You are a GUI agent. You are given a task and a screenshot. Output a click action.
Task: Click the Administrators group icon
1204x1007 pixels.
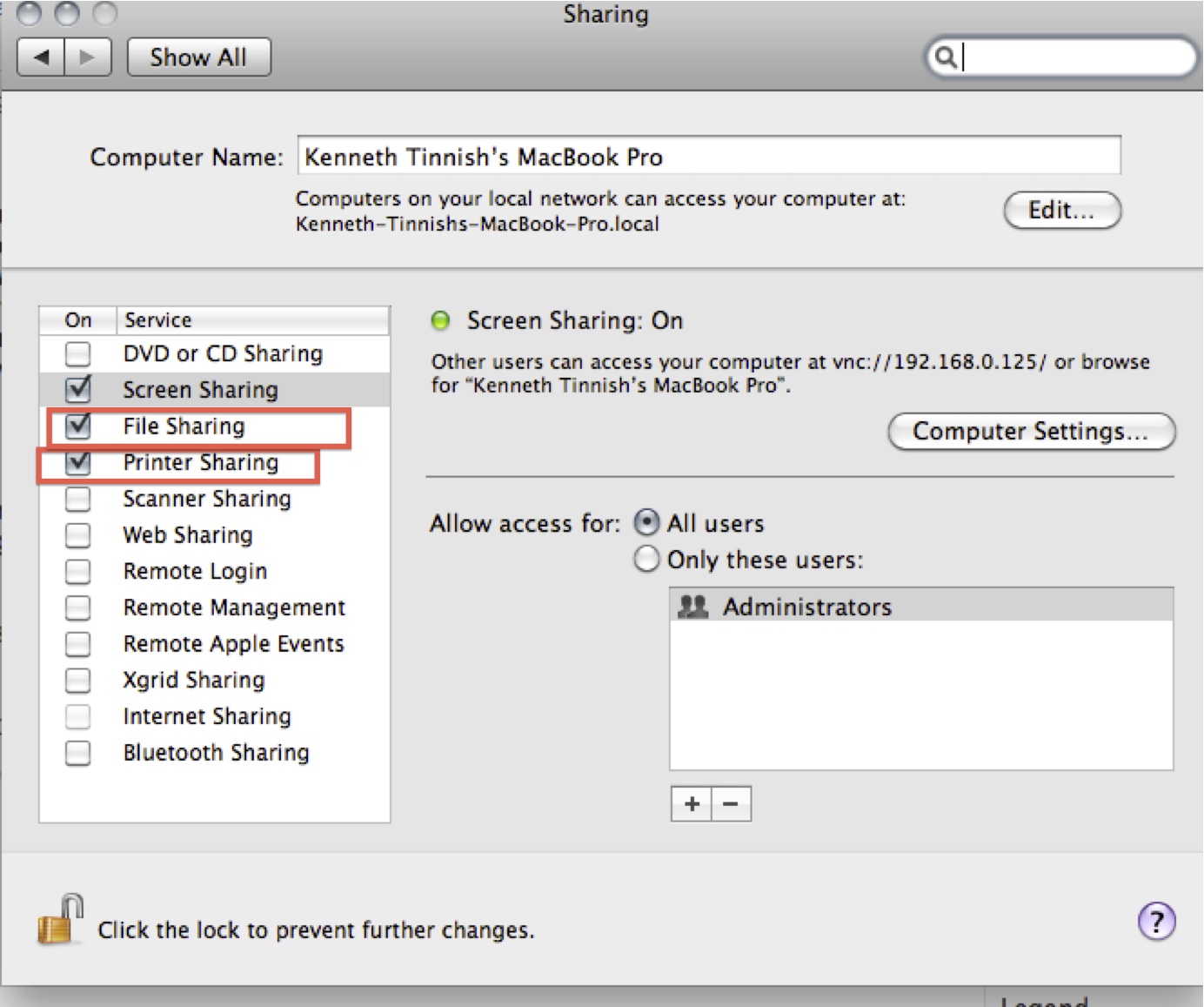click(694, 606)
